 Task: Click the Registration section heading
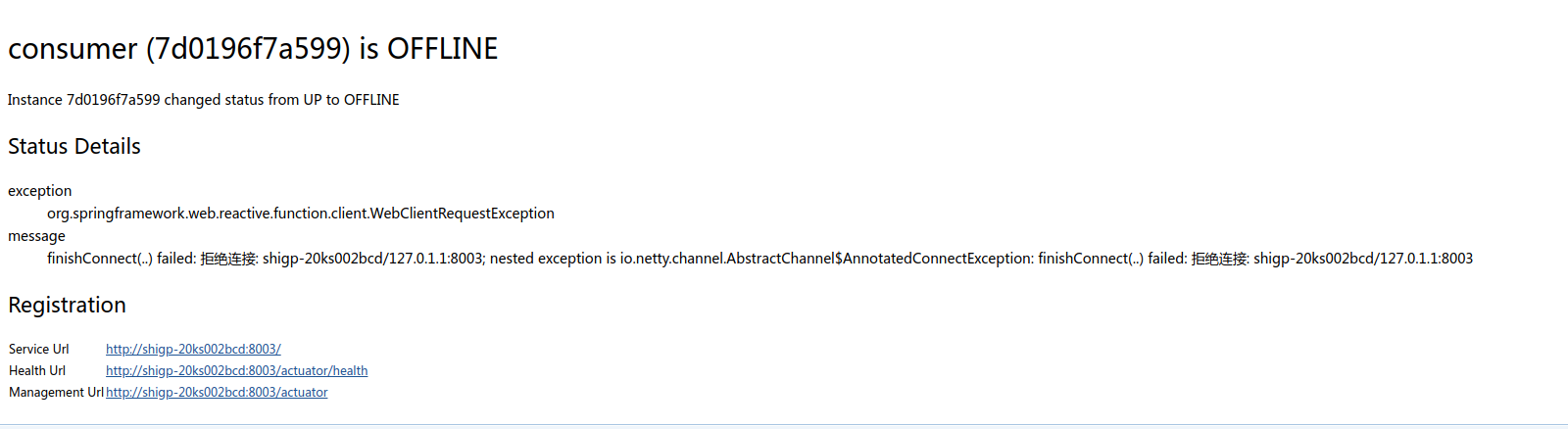67,305
